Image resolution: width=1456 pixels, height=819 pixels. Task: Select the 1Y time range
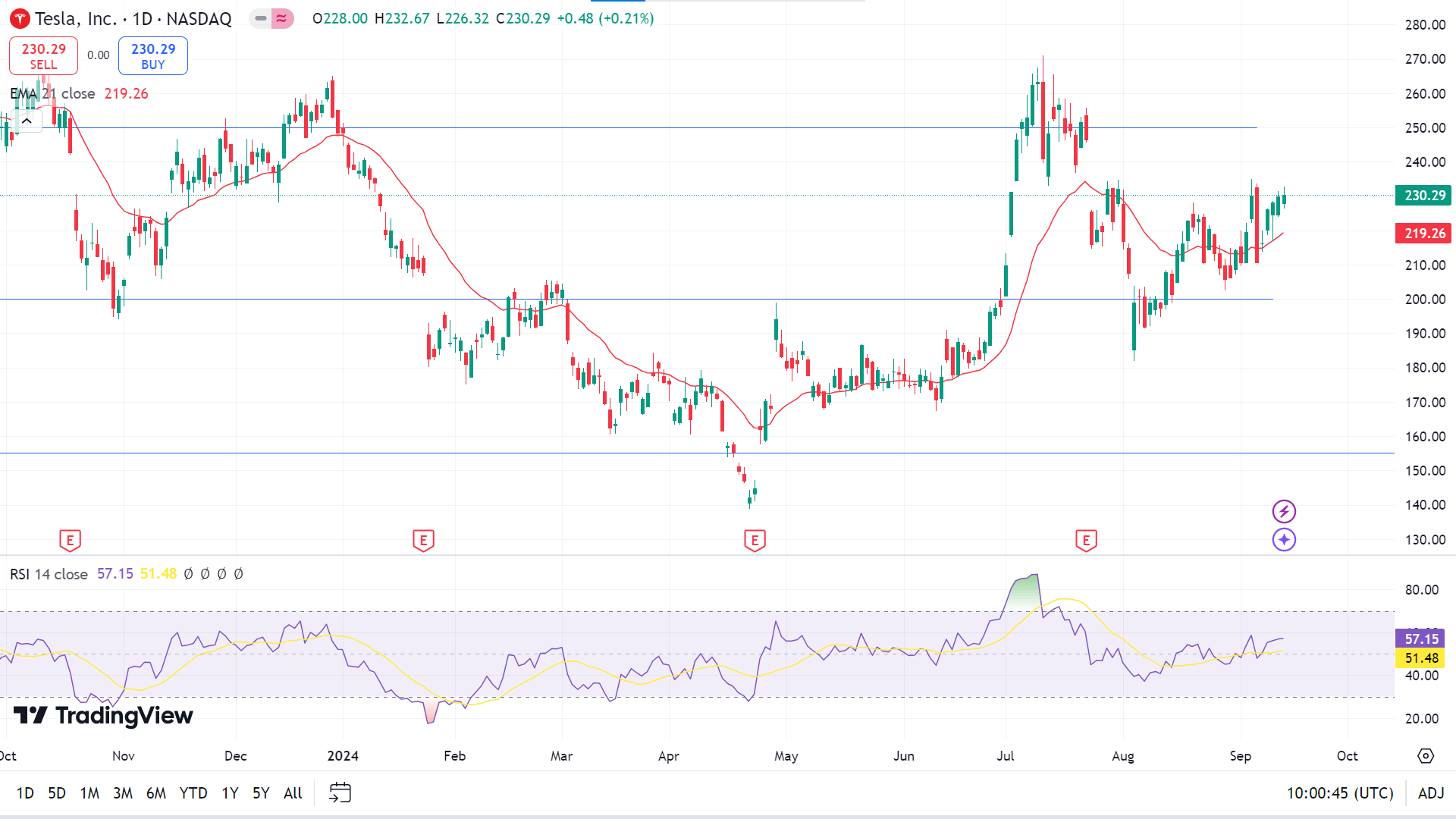click(x=230, y=793)
